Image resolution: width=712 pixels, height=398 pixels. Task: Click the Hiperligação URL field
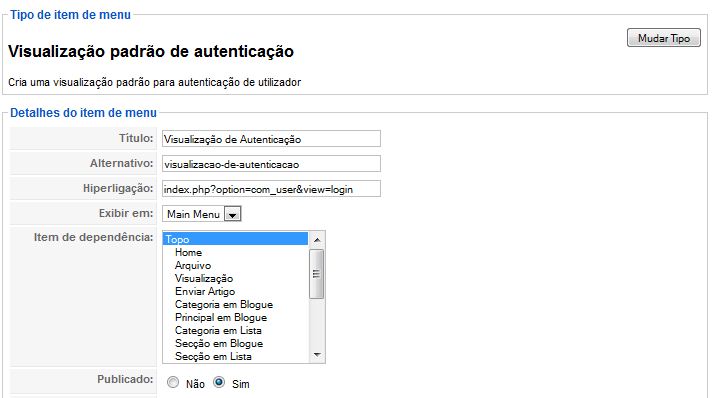[x=271, y=189]
